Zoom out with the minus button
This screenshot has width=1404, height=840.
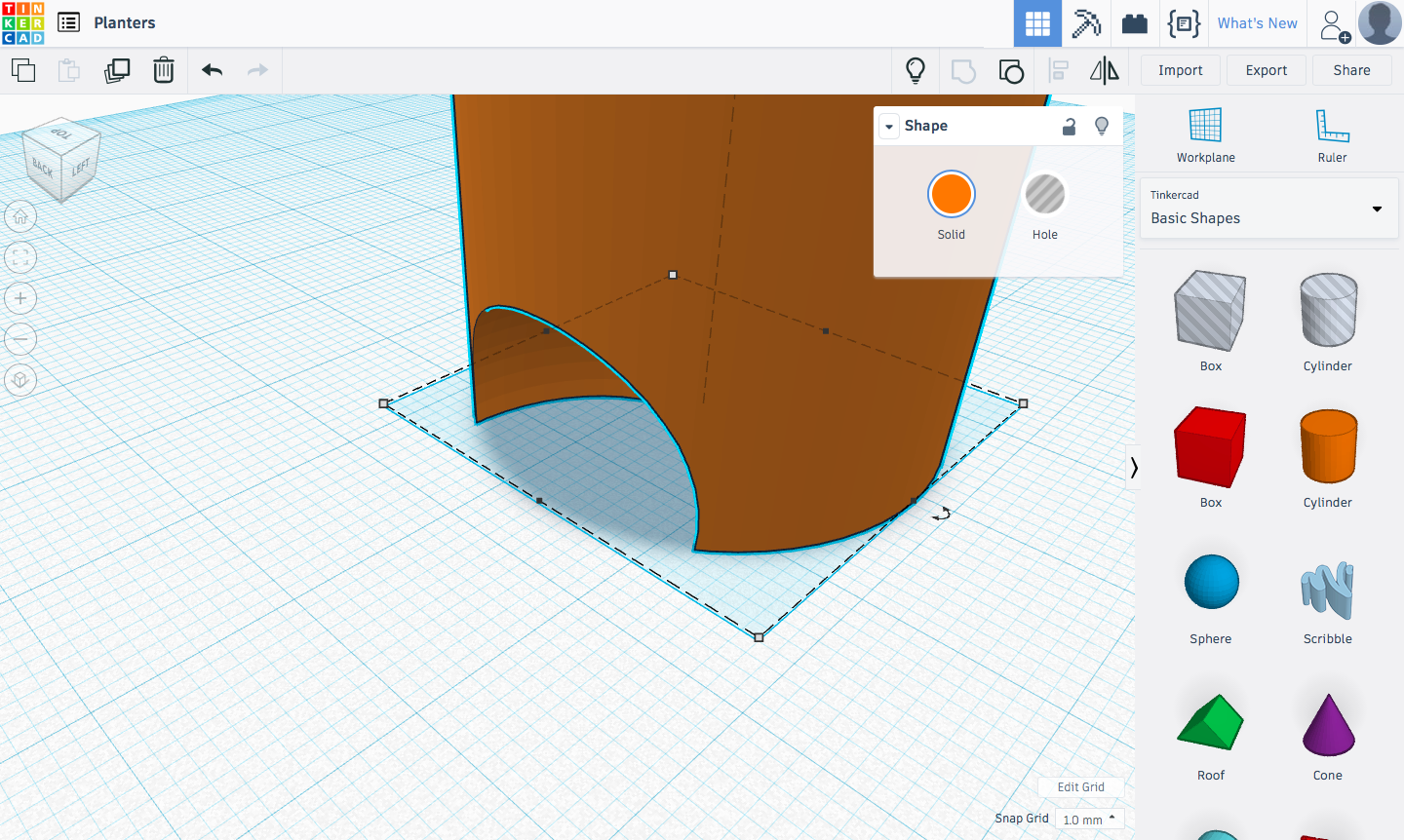pos(20,339)
